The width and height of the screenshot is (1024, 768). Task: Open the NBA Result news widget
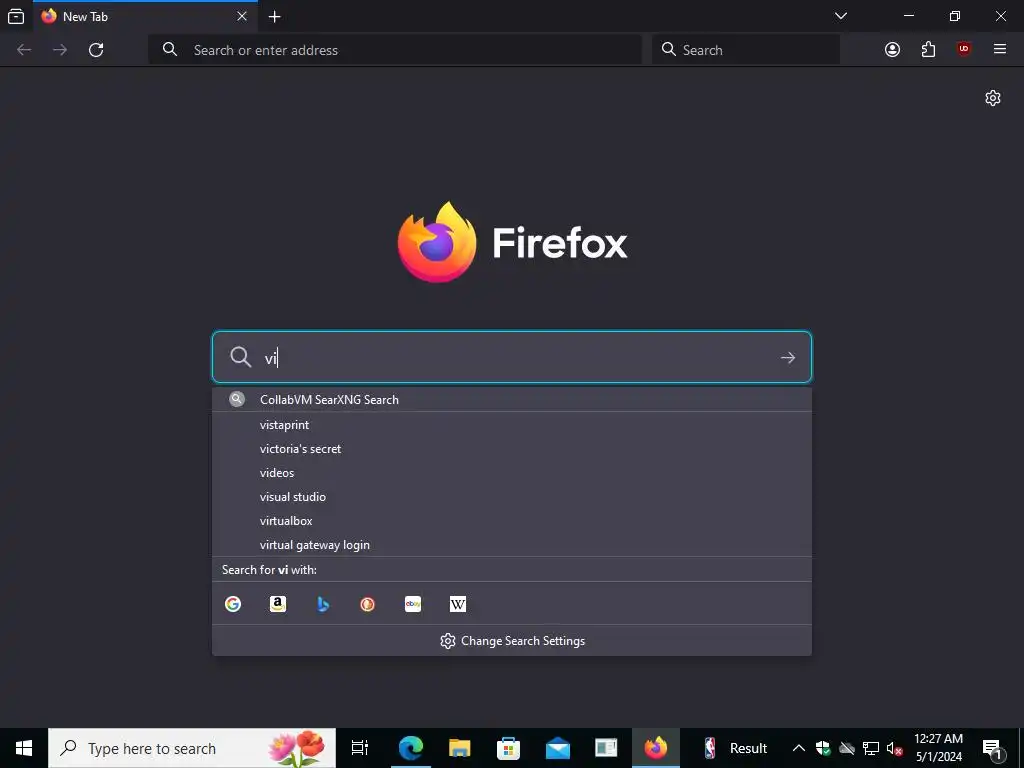(x=736, y=748)
